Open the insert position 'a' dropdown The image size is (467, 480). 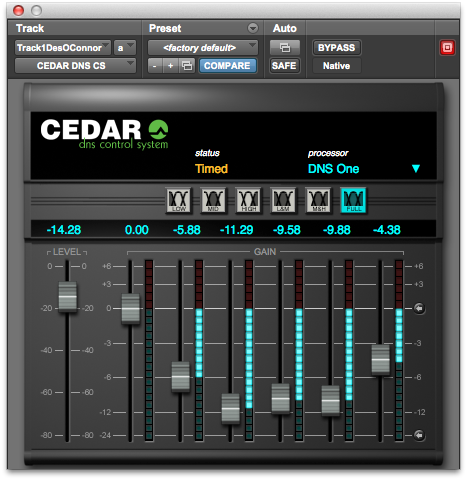point(125,48)
